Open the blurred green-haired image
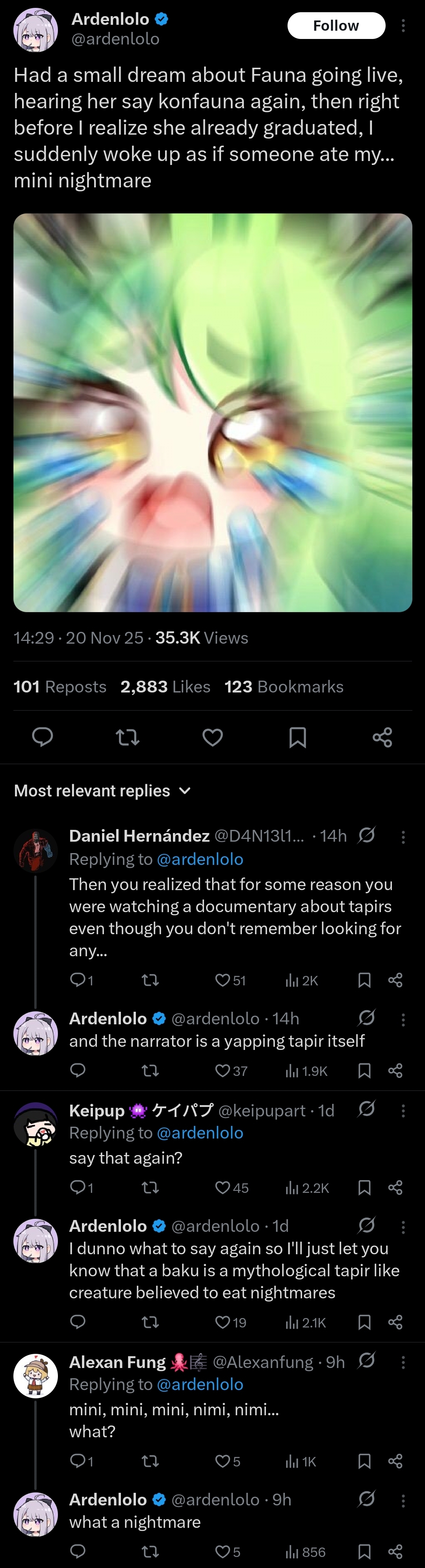 point(213,412)
